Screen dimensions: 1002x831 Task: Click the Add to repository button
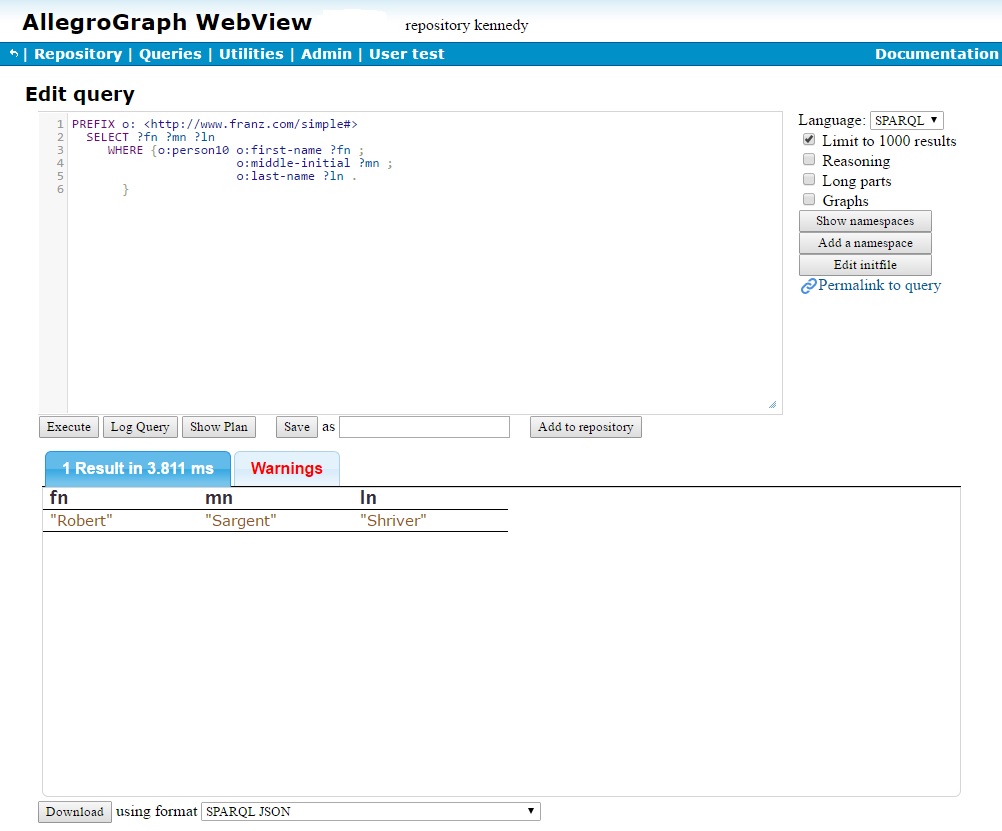[586, 427]
